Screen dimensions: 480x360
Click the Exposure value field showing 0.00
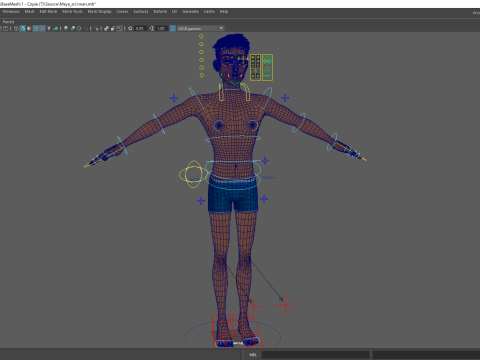pos(140,28)
